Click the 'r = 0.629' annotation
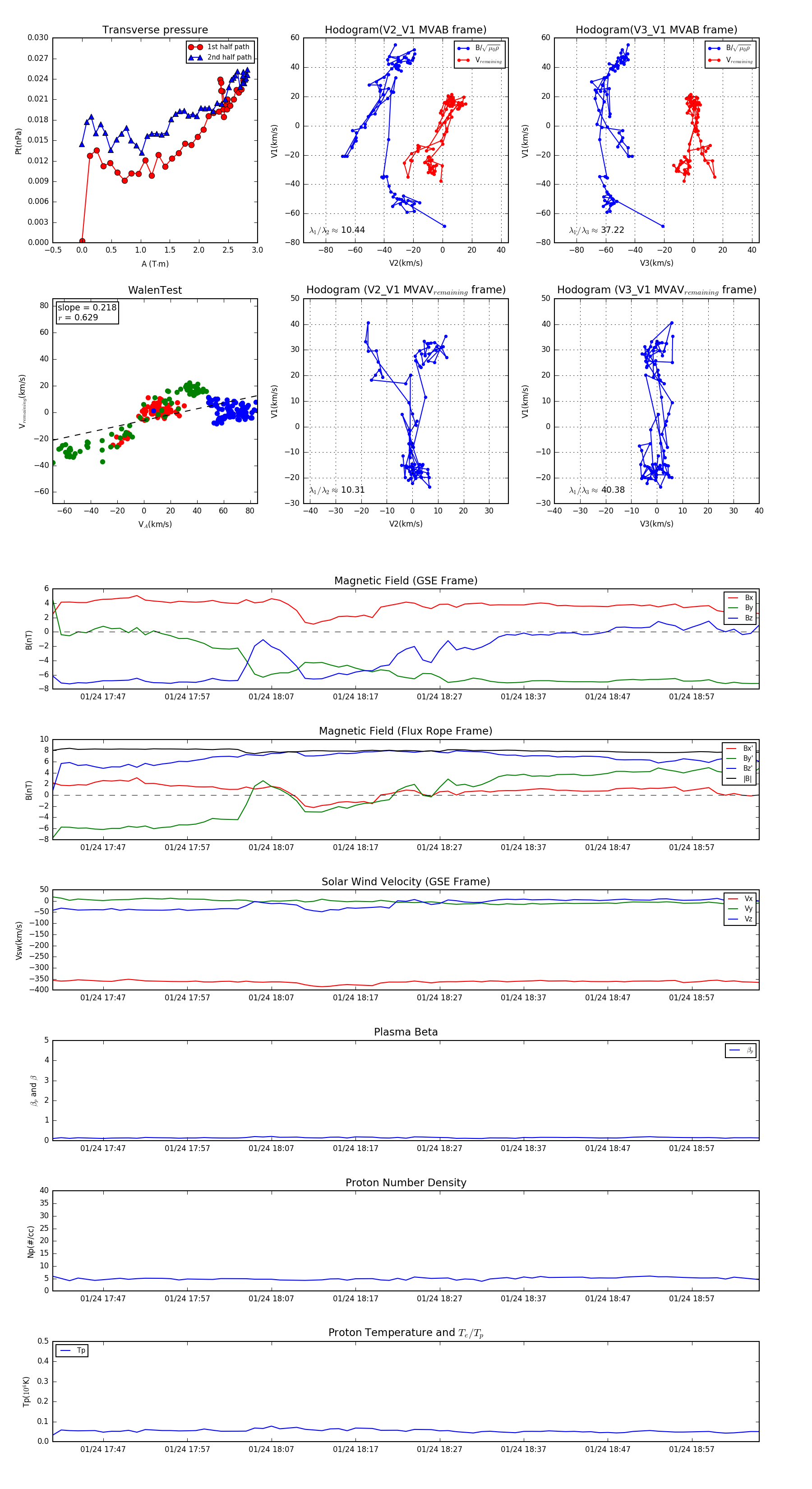812x1489 pixels. tap(78, 317)
